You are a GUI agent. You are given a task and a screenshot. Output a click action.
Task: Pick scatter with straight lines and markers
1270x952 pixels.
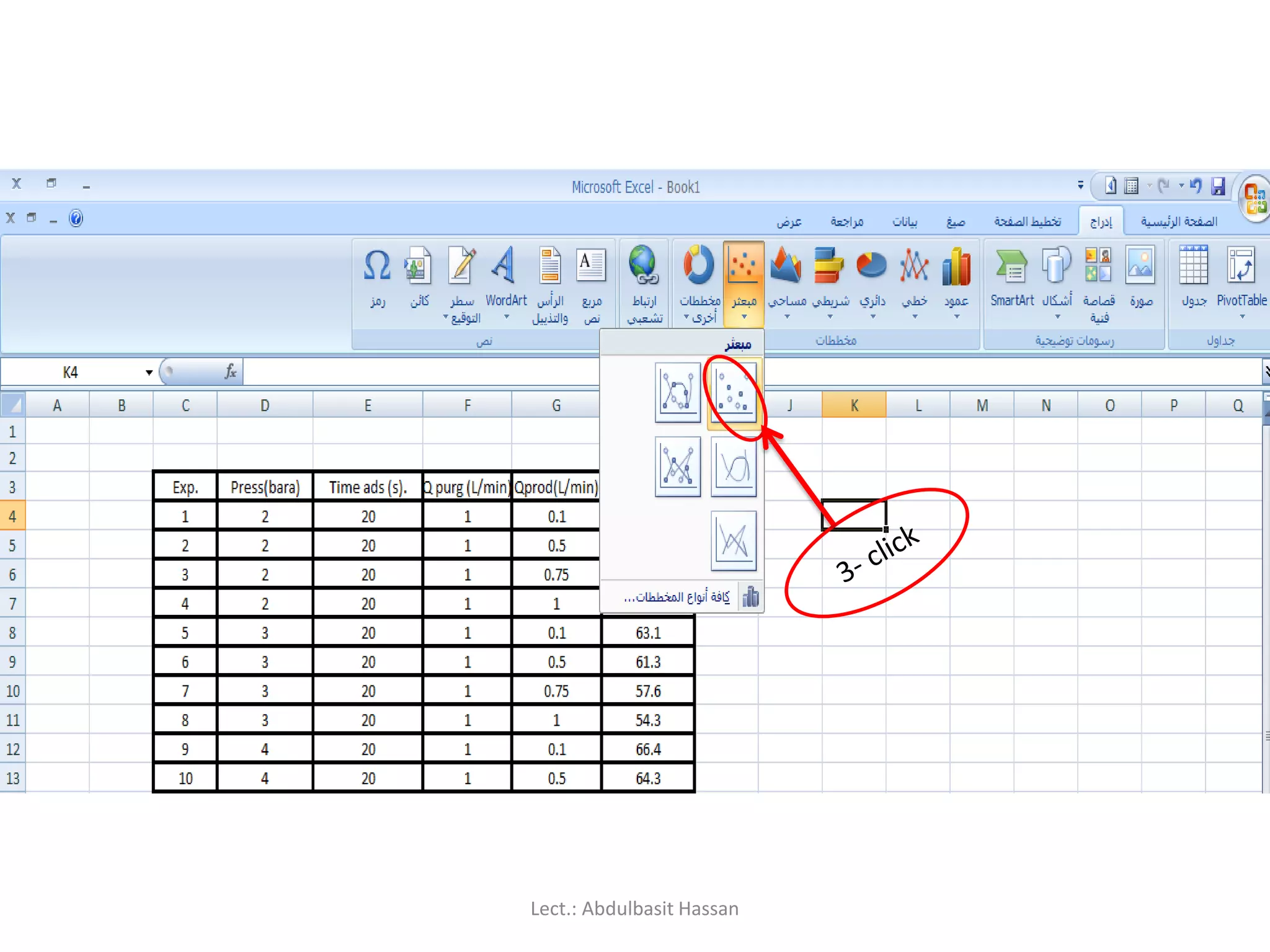click(677, 467)
